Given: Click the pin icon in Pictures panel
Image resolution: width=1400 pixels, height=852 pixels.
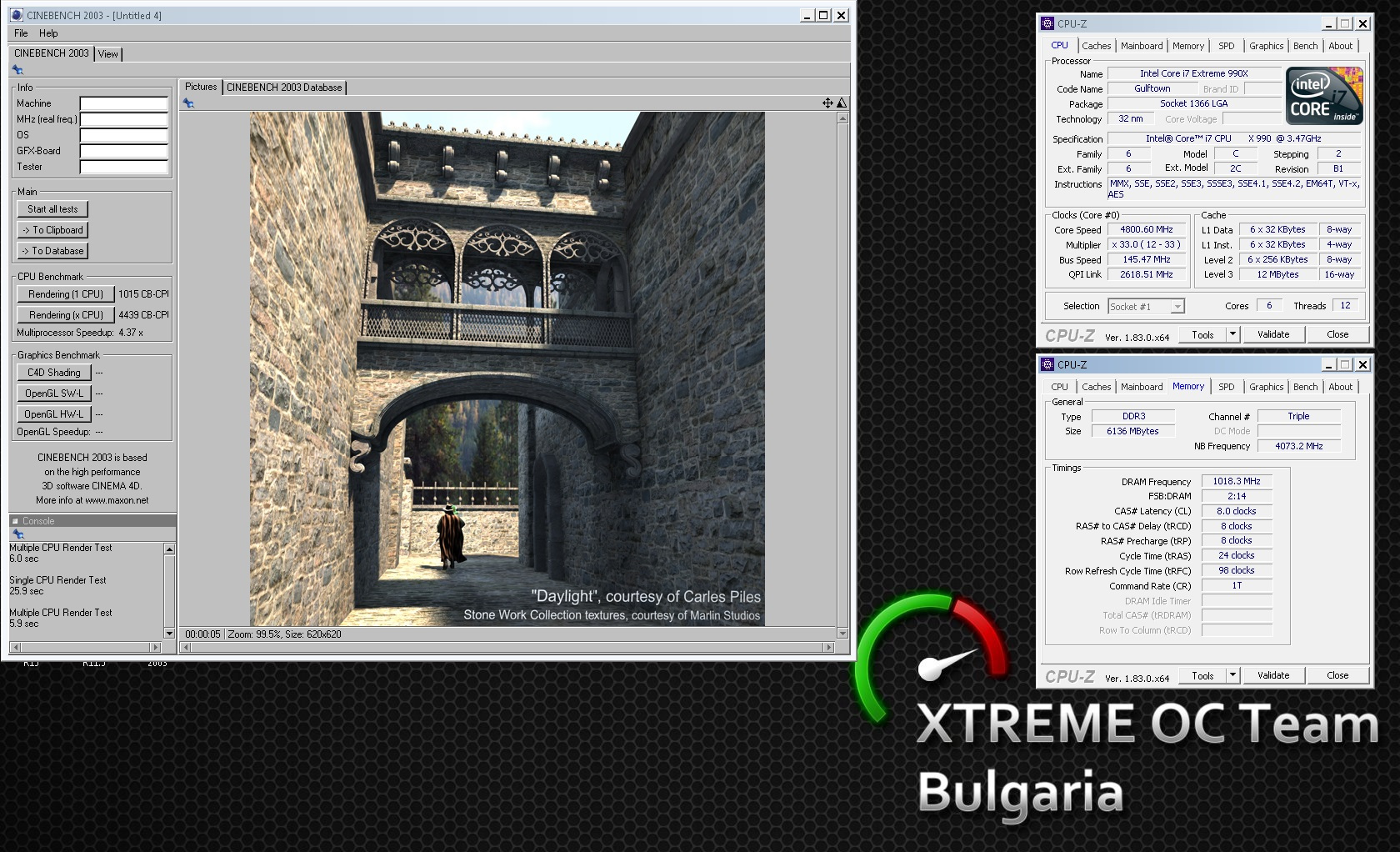Looking at the screenshot, I should coord(189,103).
